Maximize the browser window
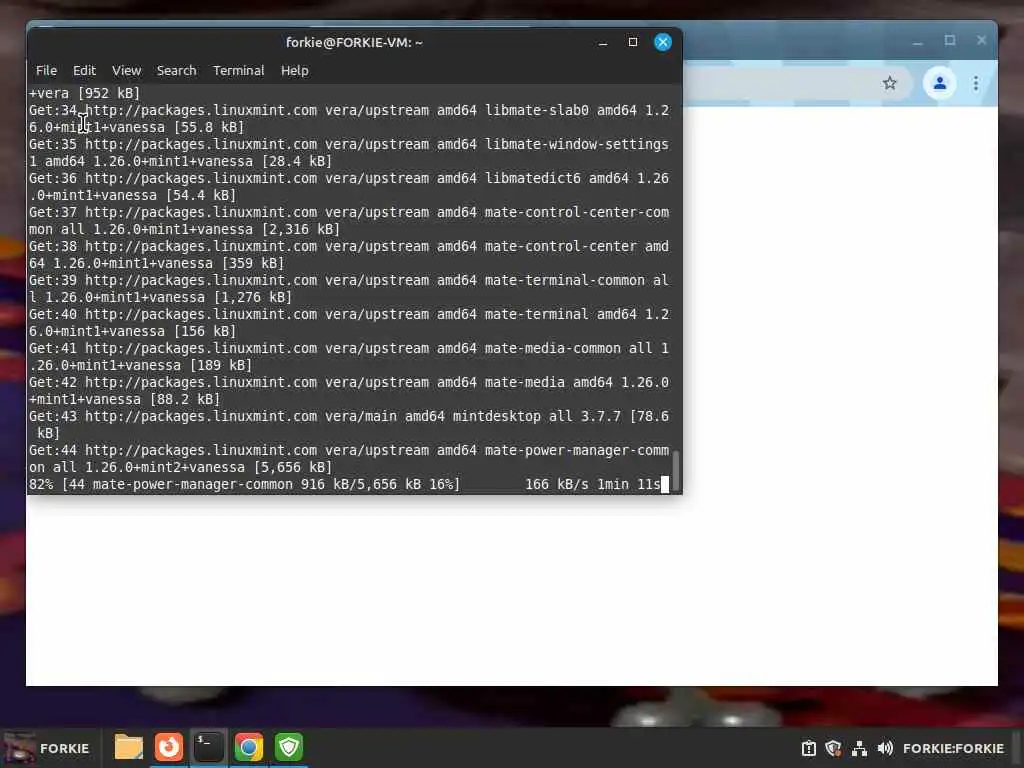The image size is (1024, 768). click(950, 40)
